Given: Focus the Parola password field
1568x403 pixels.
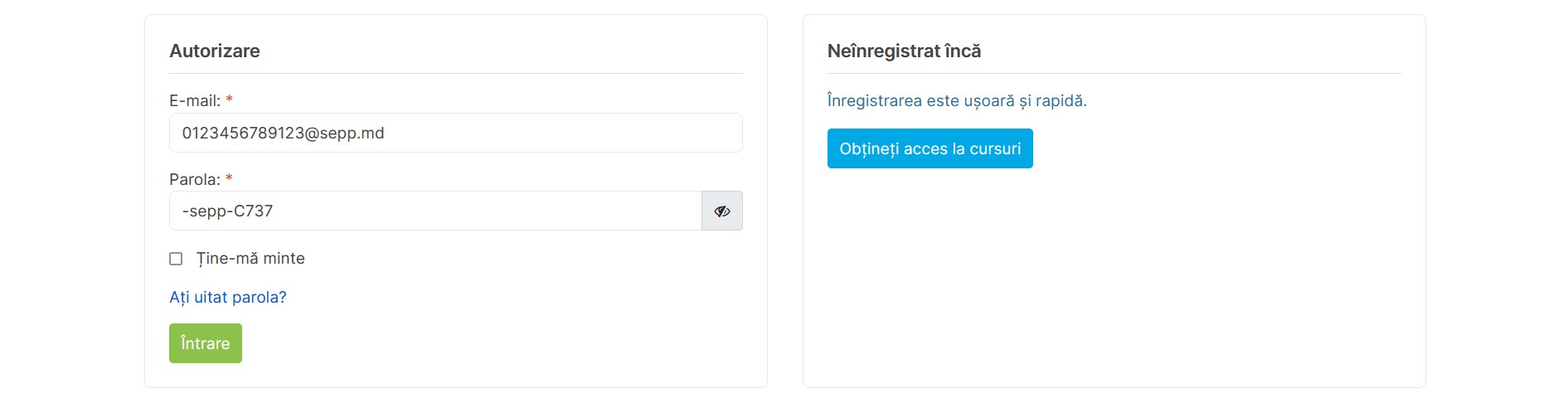Looking at the screenshot, I should tap(435, 211).
